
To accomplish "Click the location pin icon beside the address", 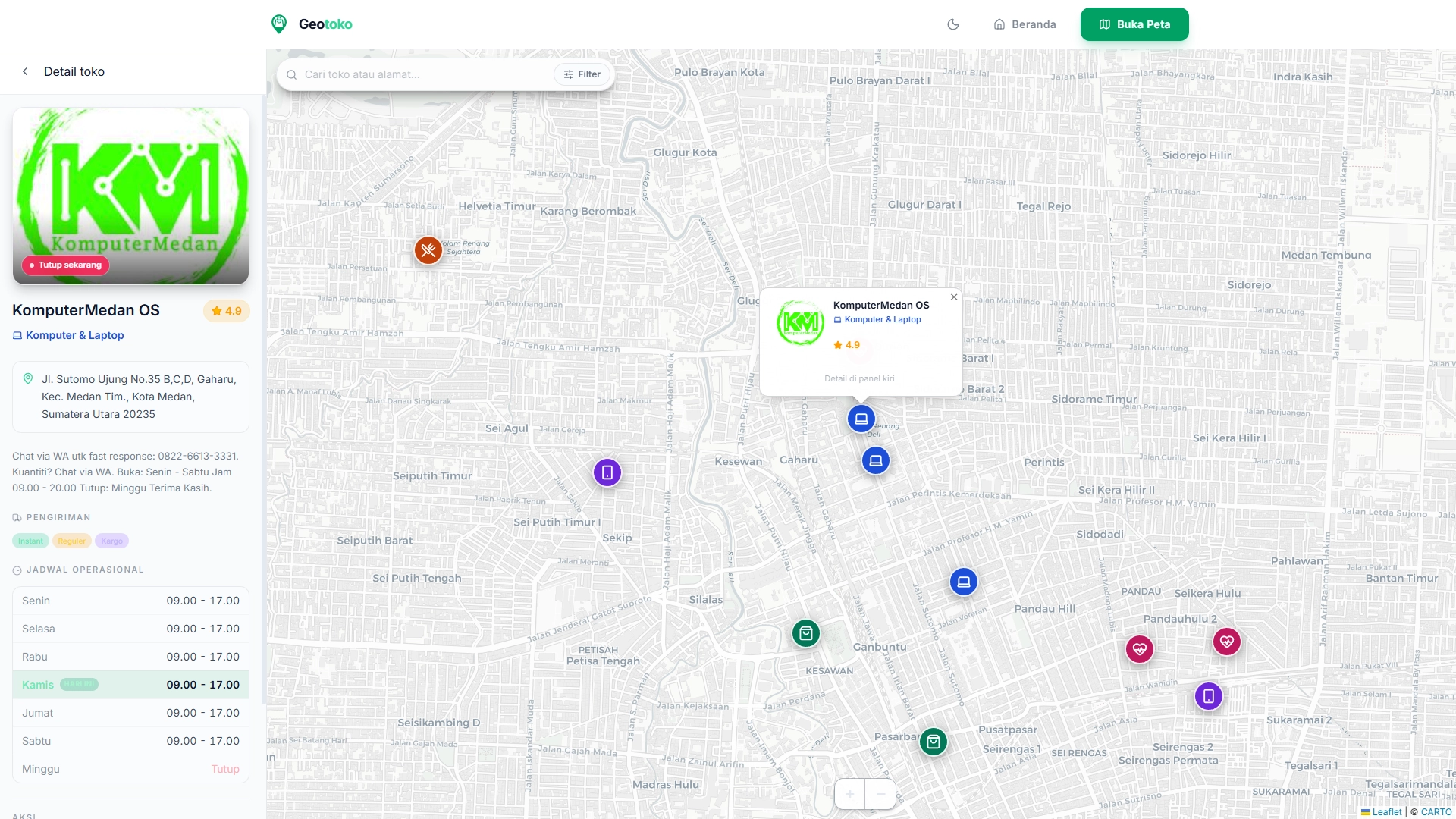I will point(28,378).
